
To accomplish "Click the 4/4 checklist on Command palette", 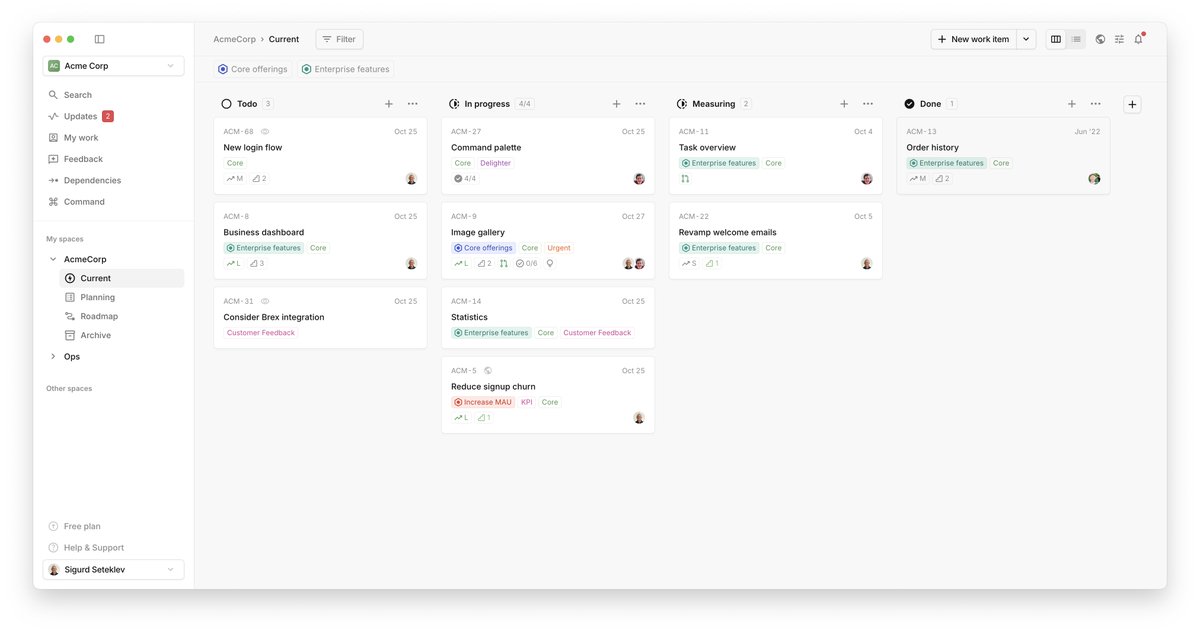I will (465, 179).
